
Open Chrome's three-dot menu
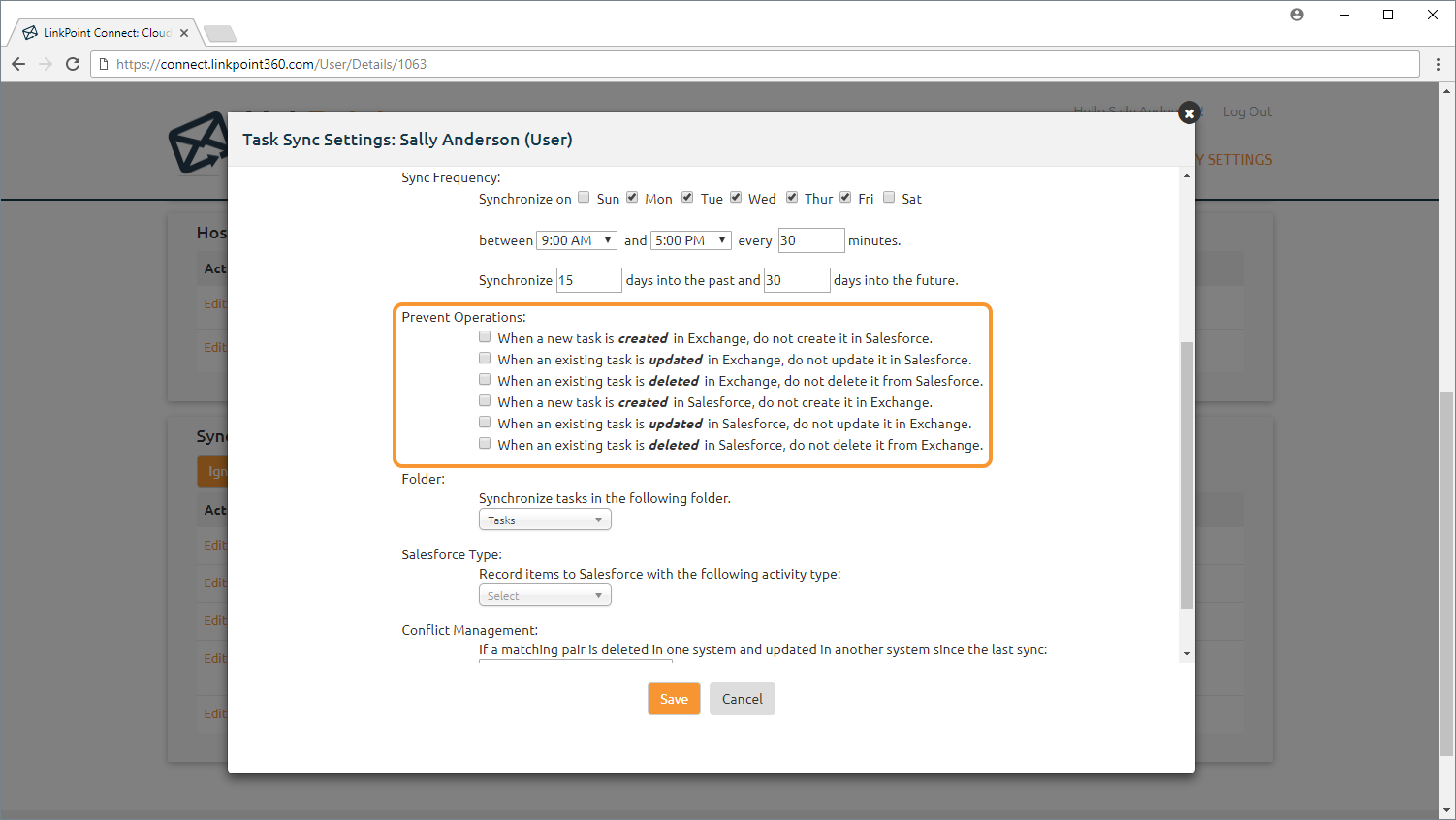click(x=1438, y=64)
